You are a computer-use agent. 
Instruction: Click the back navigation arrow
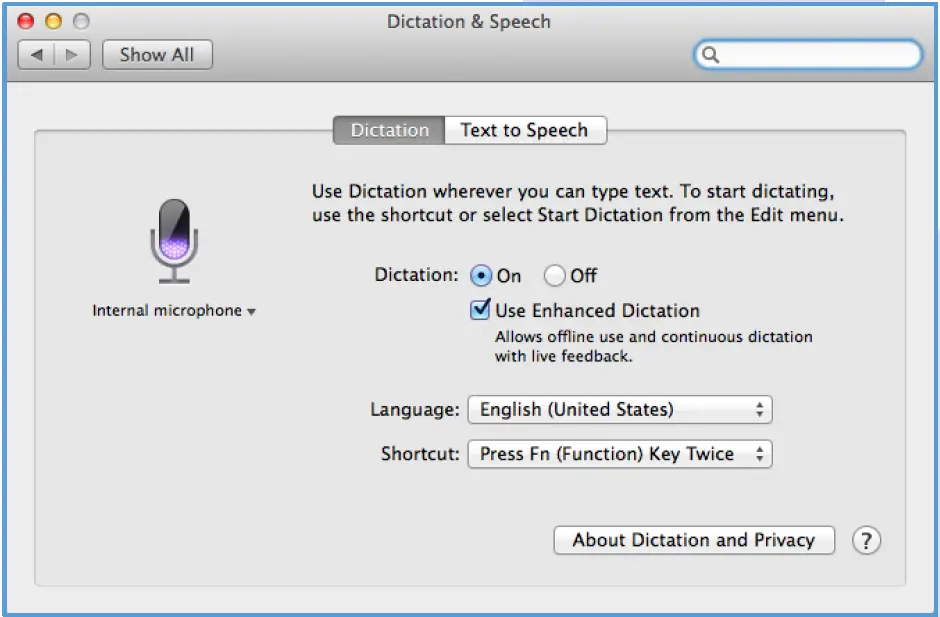37,54
